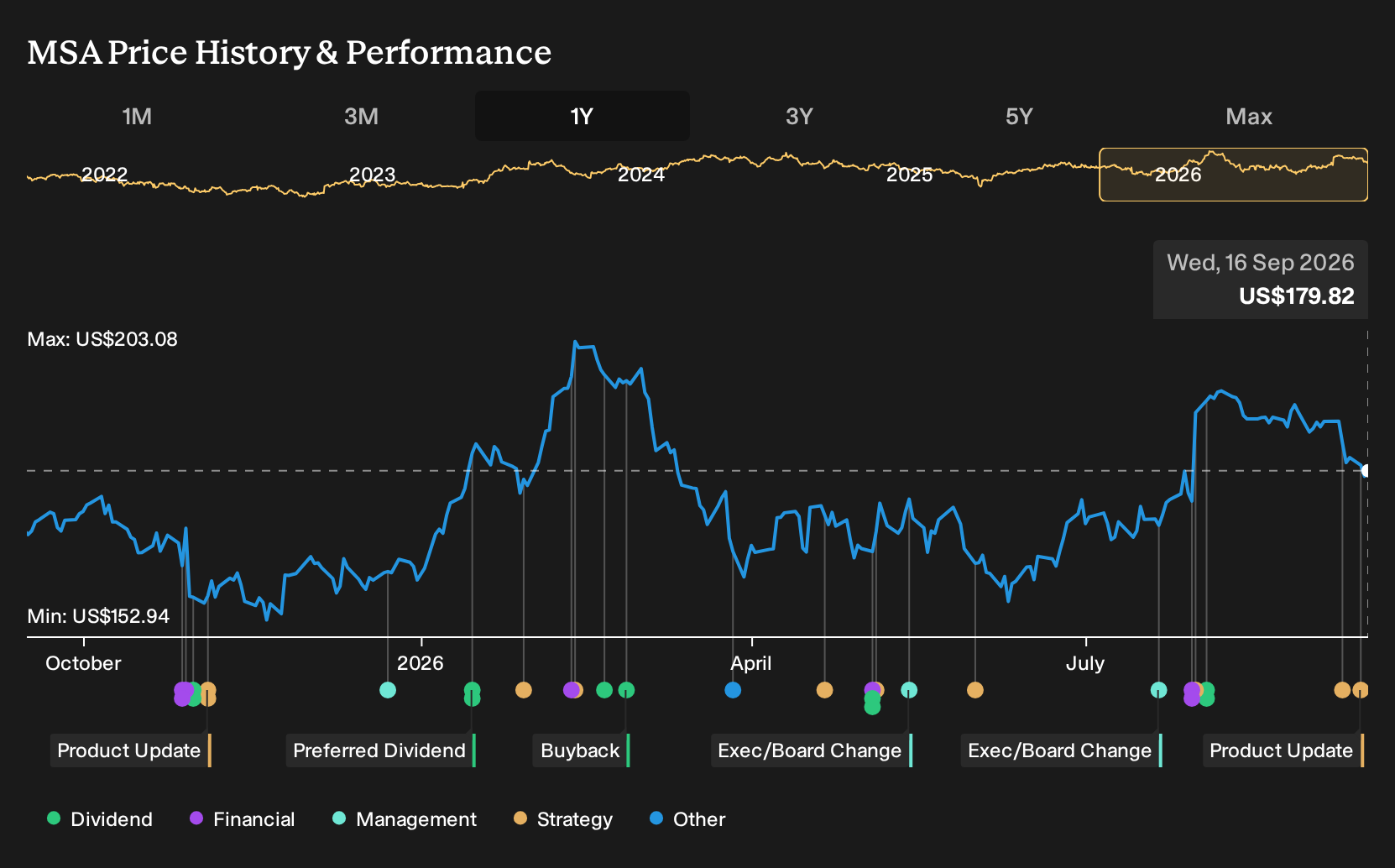Show the 3Y price history
Viewport: 1395px width, 868px height.
coord(799,116)
